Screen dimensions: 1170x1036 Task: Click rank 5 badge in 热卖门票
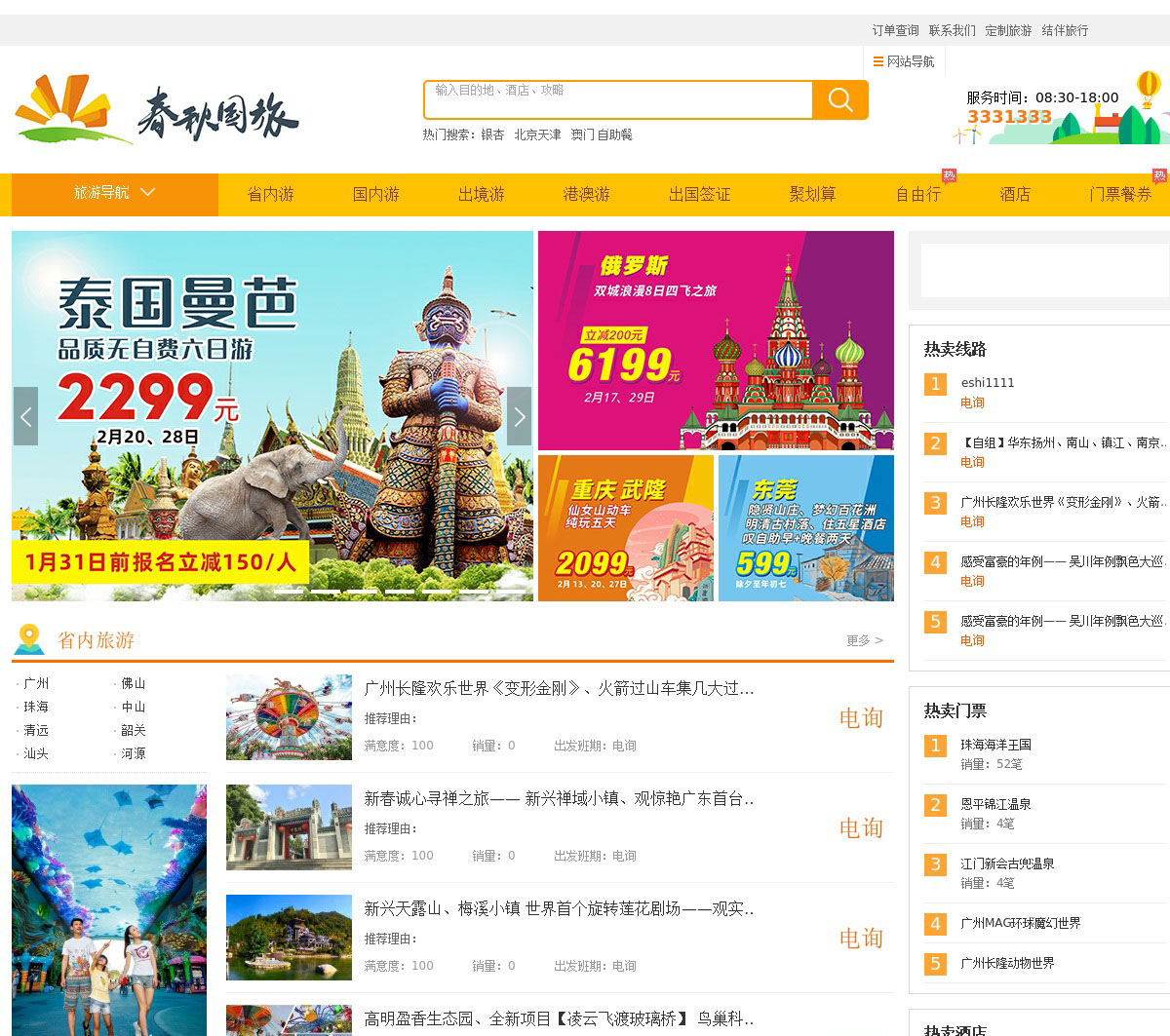935,964
